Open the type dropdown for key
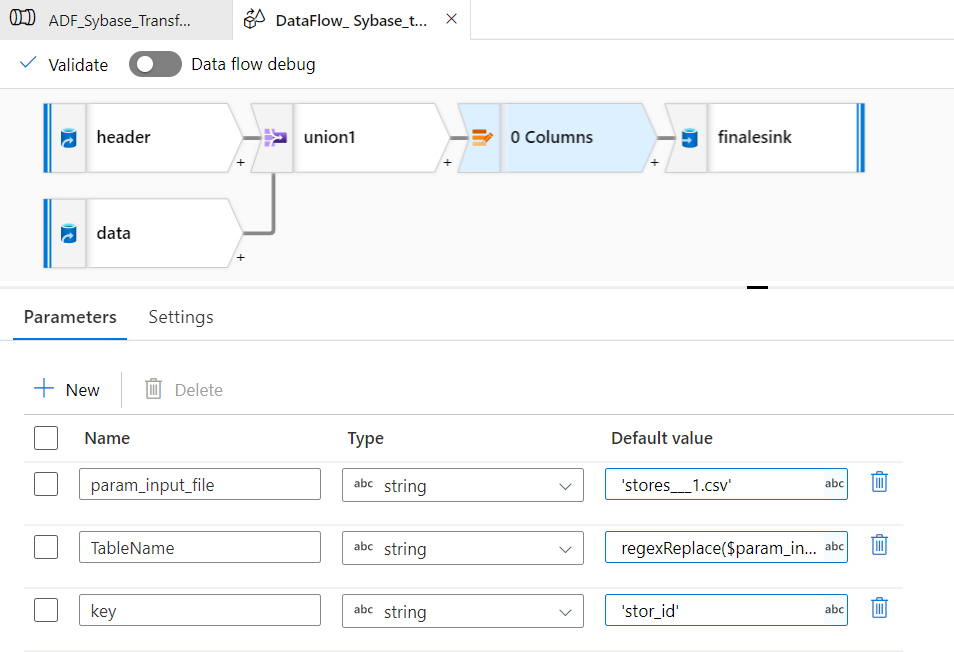Viewport: 954px width, 652px height. click(x=463, y=611)
